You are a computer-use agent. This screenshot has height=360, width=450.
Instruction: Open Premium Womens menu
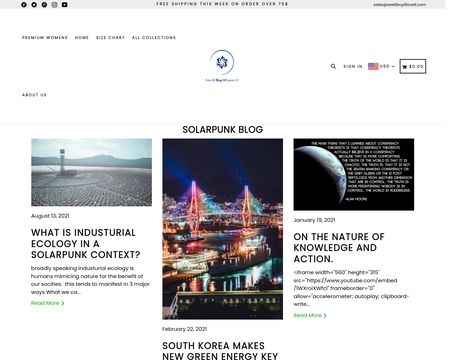click(x=45, y=38)
